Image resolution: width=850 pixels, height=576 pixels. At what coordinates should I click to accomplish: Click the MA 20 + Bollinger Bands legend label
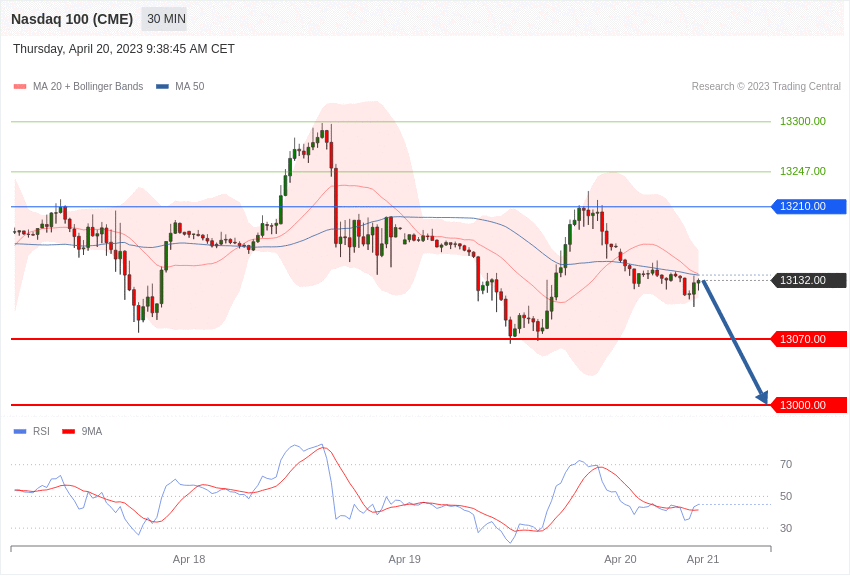pos(88,87)
